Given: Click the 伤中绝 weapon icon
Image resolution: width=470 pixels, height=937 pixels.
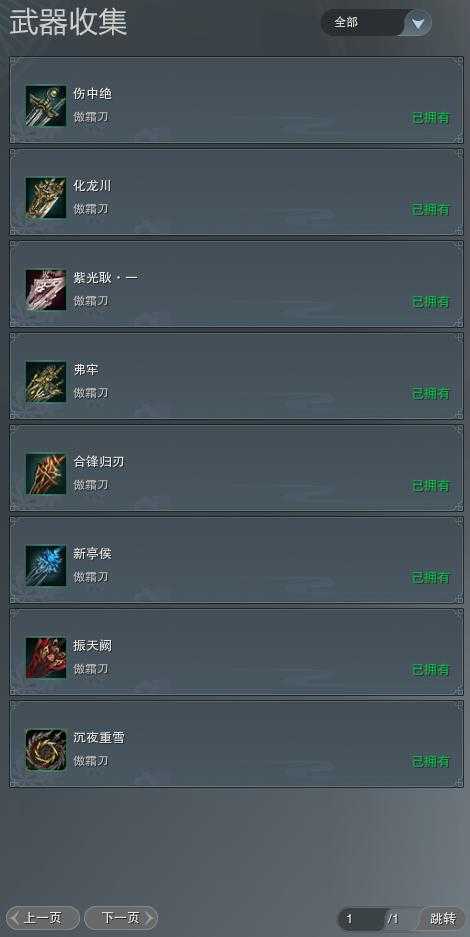Looking at the screenshot, I should click(x=46, y=106).
